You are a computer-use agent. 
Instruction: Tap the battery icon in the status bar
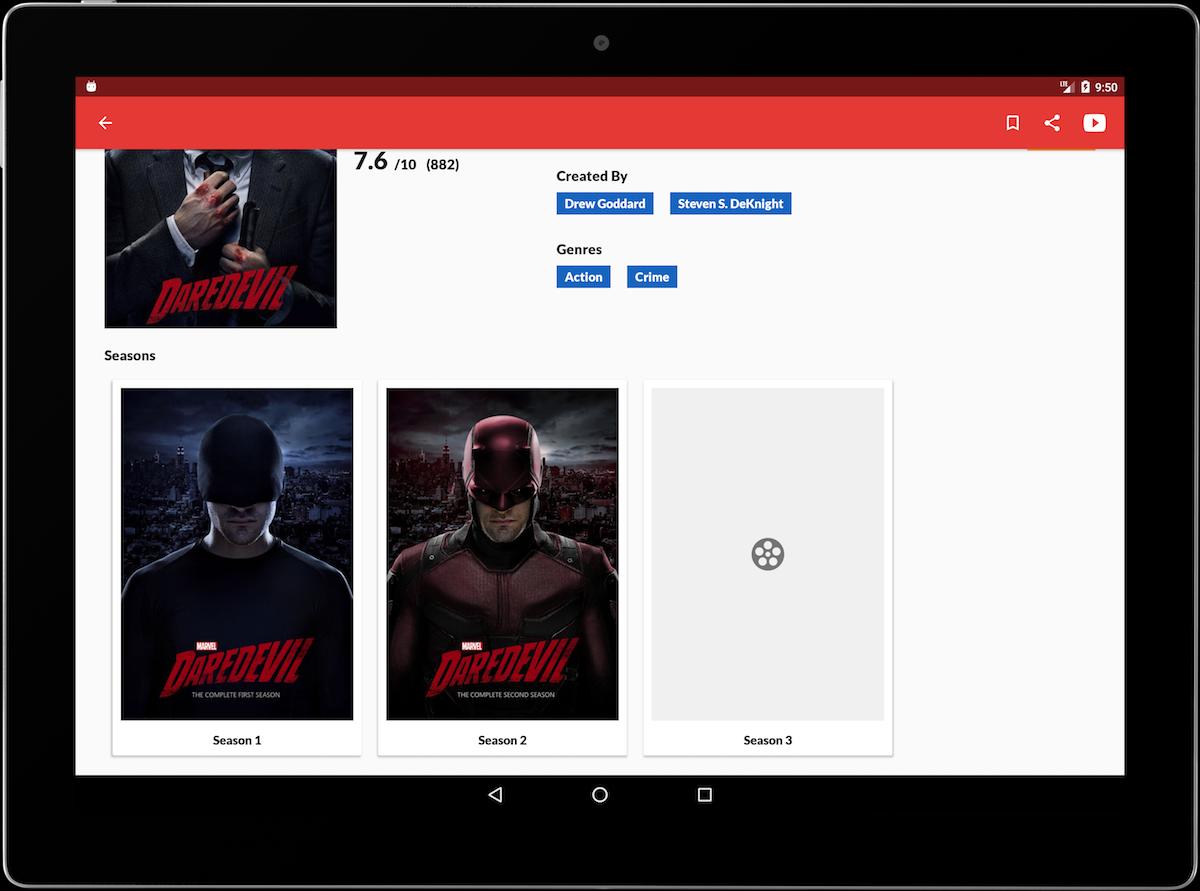(x=1085, y=87)
